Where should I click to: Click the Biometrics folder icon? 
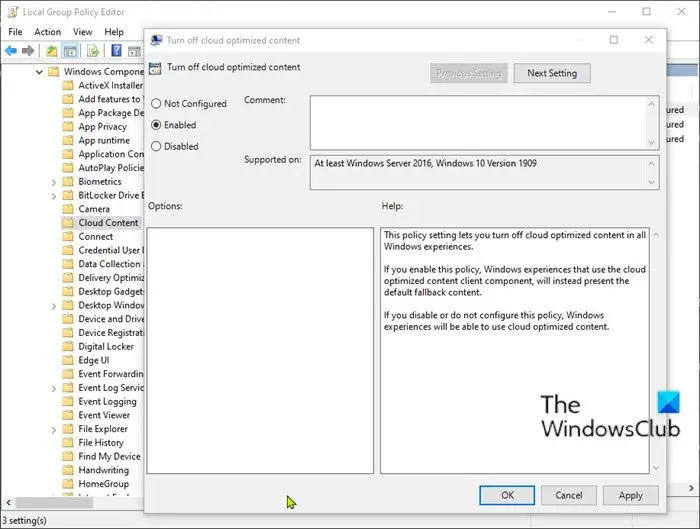pos(68,182)
